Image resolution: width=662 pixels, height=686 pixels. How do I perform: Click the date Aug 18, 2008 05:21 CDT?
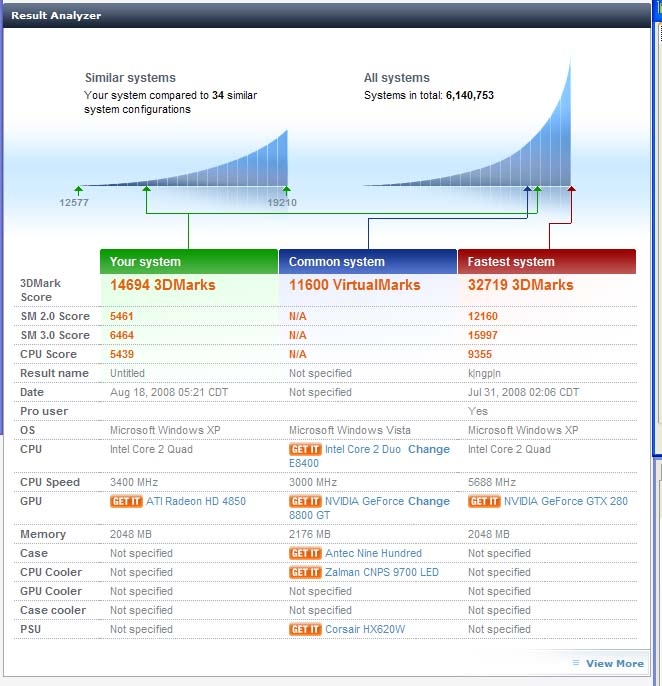click(x=169, y=392)
